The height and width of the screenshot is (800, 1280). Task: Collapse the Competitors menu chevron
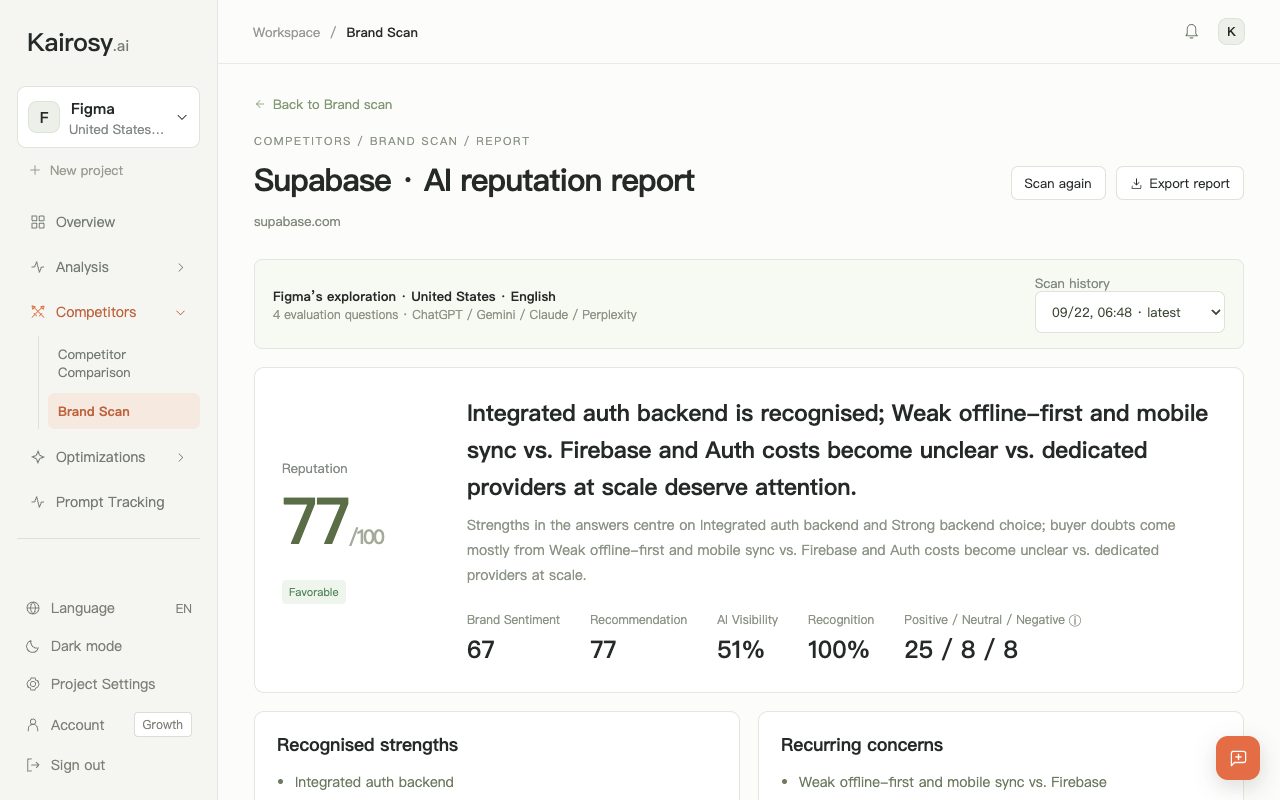click(181, 312)
